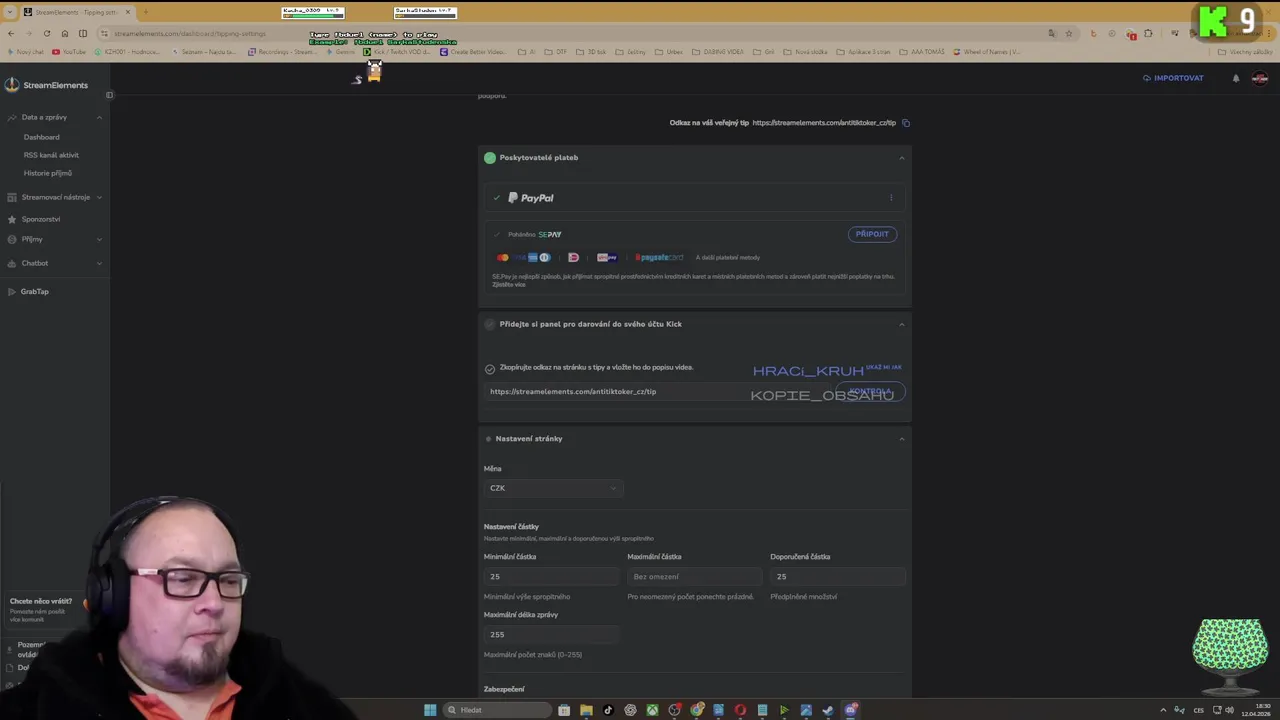Click the Maximální délka zprávy field
Screen dimensions: 1280x720
pyautogui.click(x=553, y=635)
